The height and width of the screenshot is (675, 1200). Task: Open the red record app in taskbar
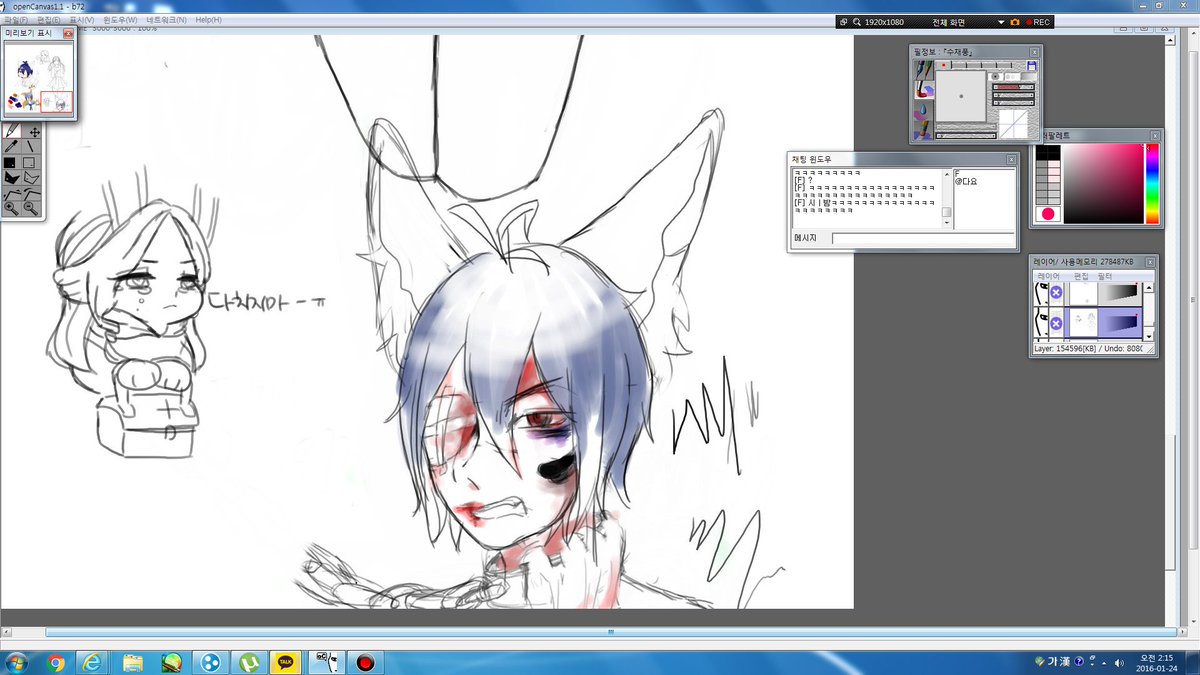click(x=365, y=662)
